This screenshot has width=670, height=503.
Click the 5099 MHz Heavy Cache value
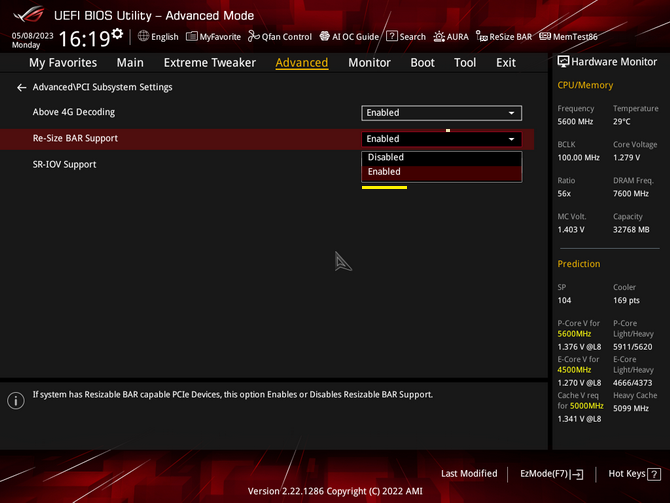pyautogui.click(x=631, y=409)
